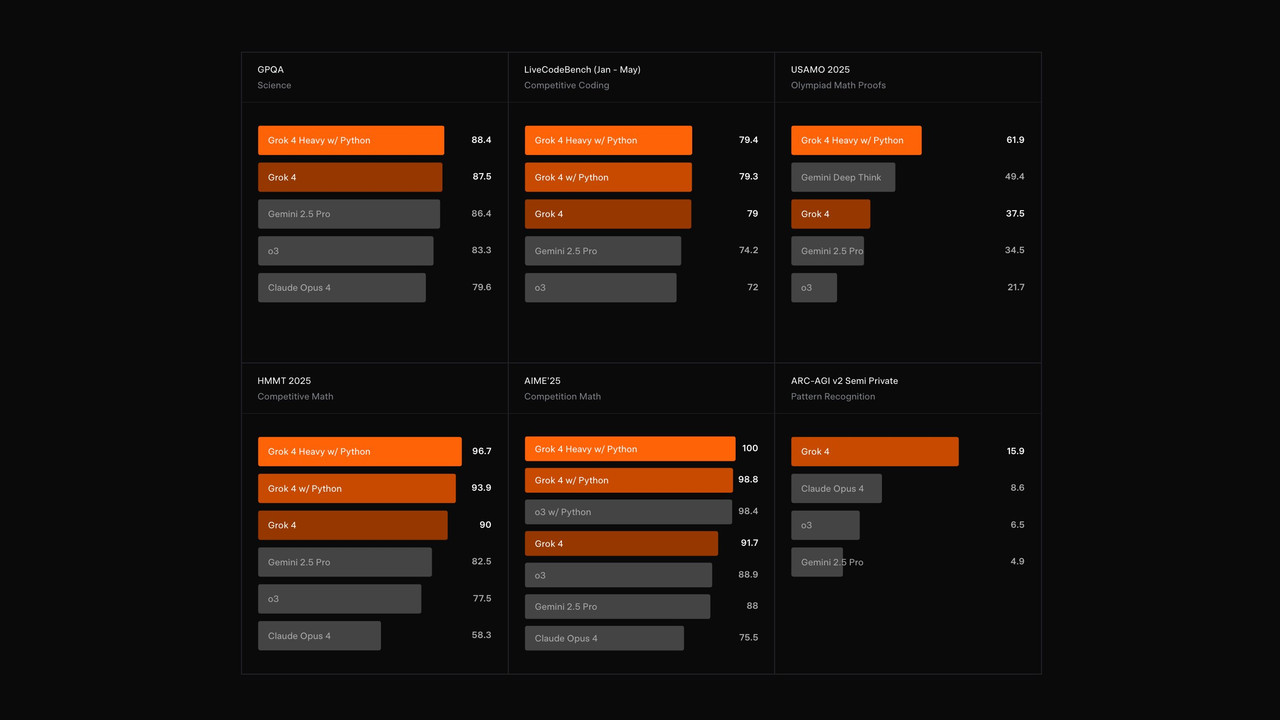The height and width of the screenshot is (720, 1280).
Task: Select Gemini 2.5 Pro bar in LiveCodeBench
Action: click(603, 251)
